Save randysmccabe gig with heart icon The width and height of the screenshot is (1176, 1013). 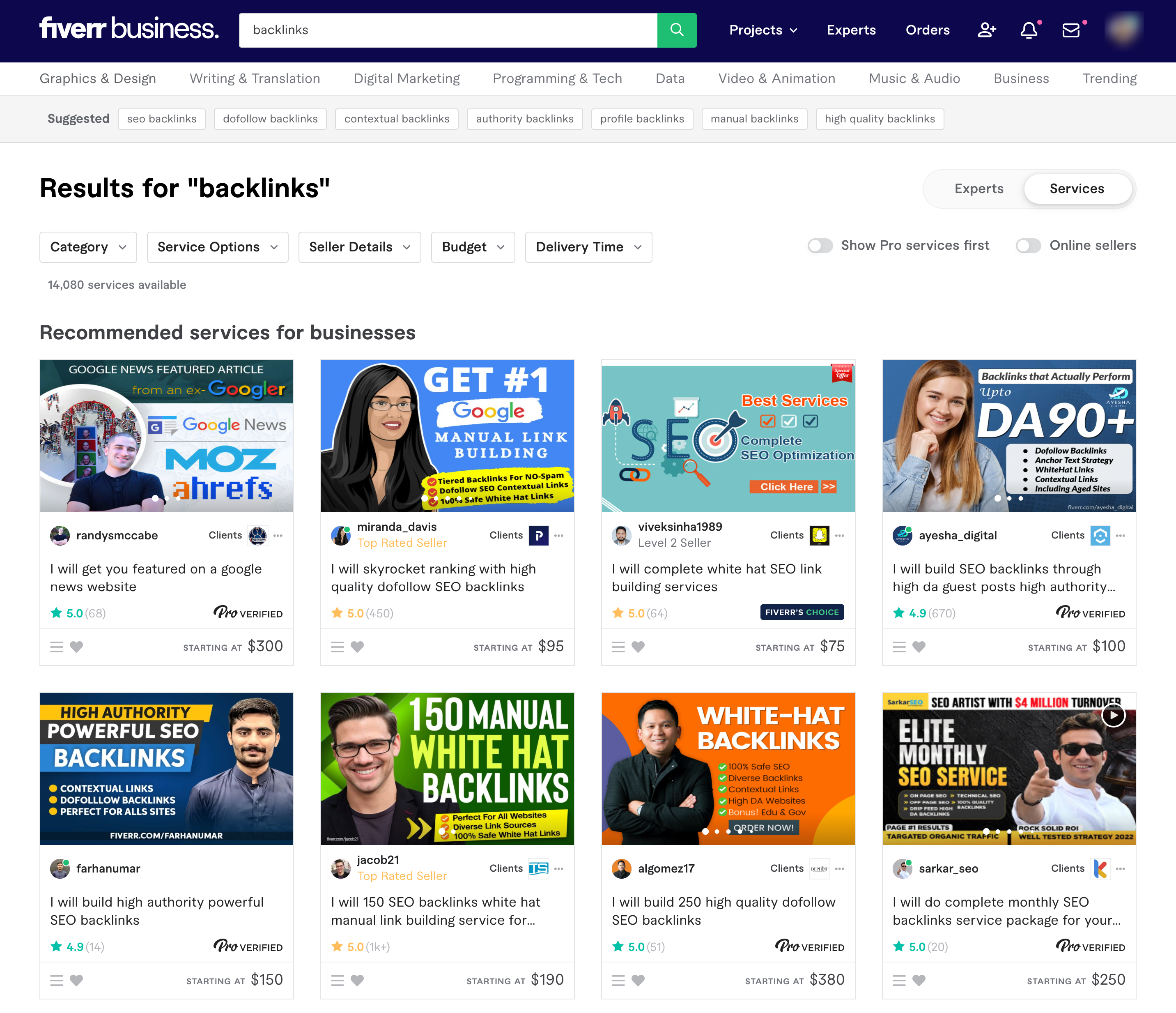[77, 647]
